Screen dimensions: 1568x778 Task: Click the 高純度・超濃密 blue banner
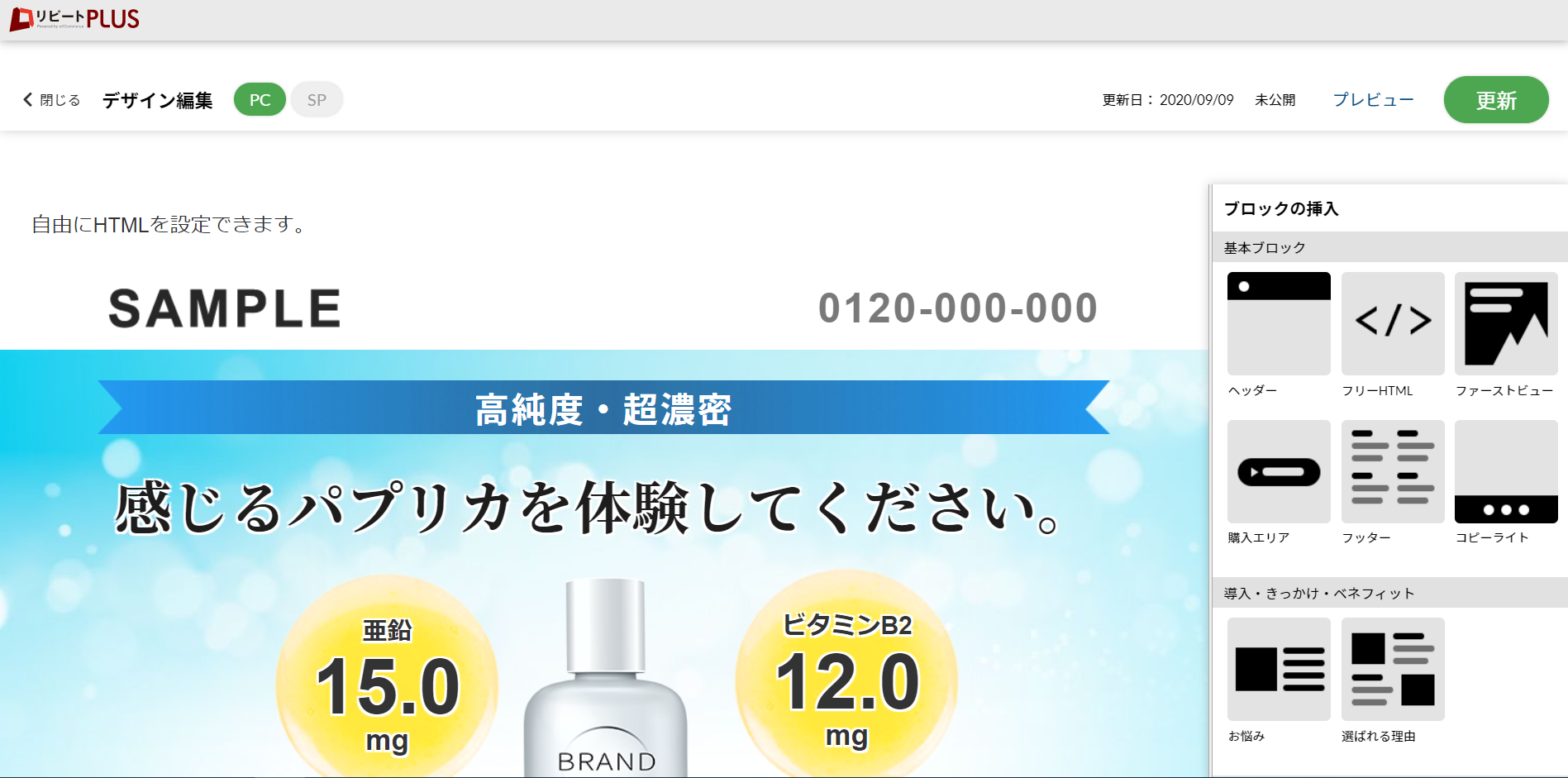[x=603, y=408]
